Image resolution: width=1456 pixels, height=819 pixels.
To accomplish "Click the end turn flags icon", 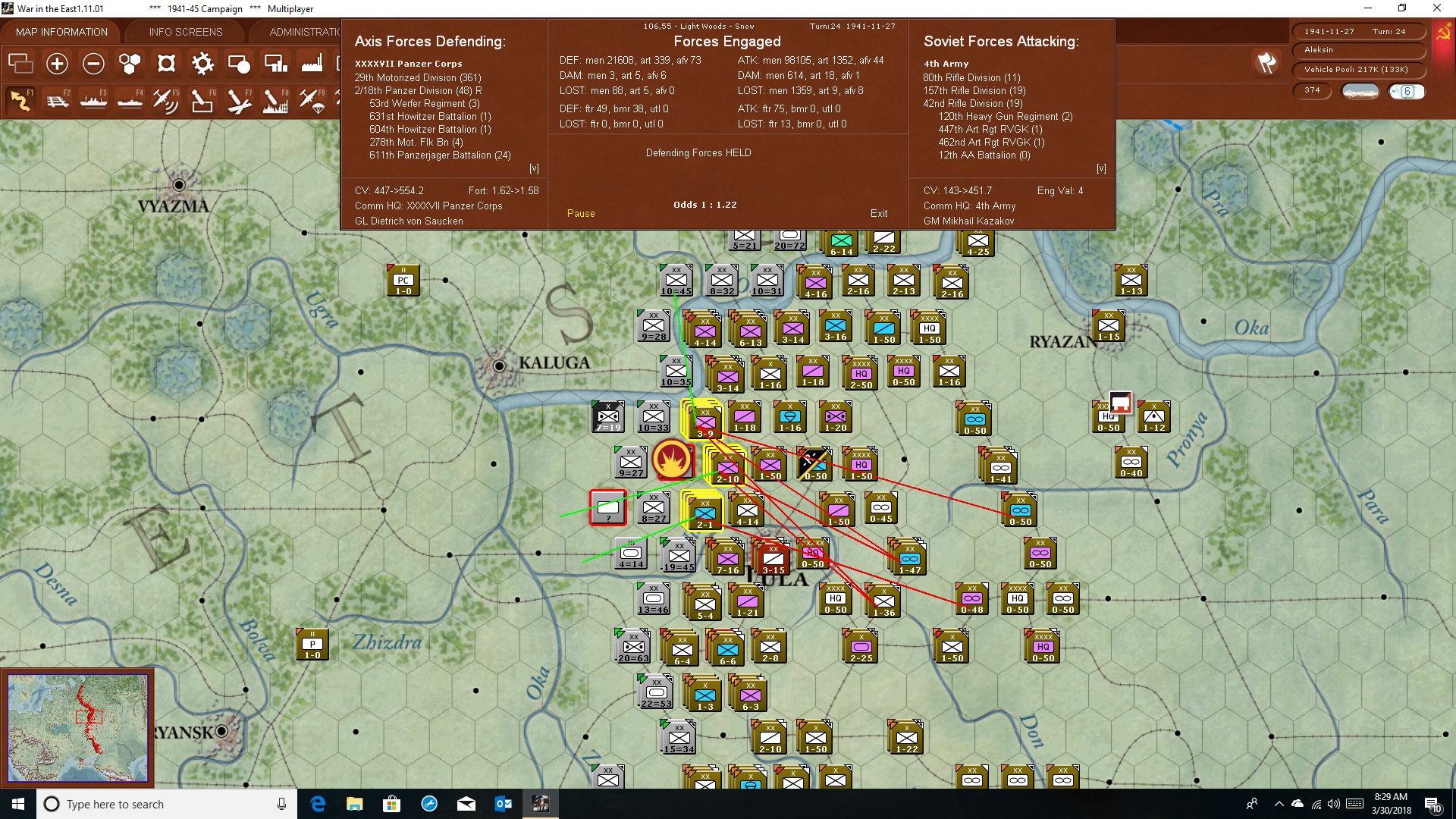I will click(x=1266, y=63).
